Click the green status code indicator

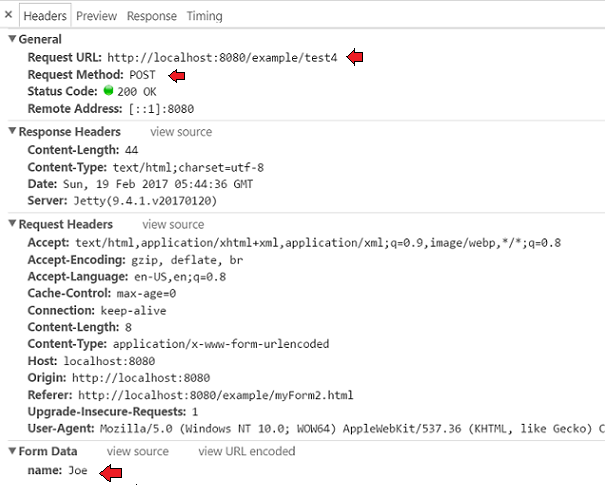(x=109, y=91)
